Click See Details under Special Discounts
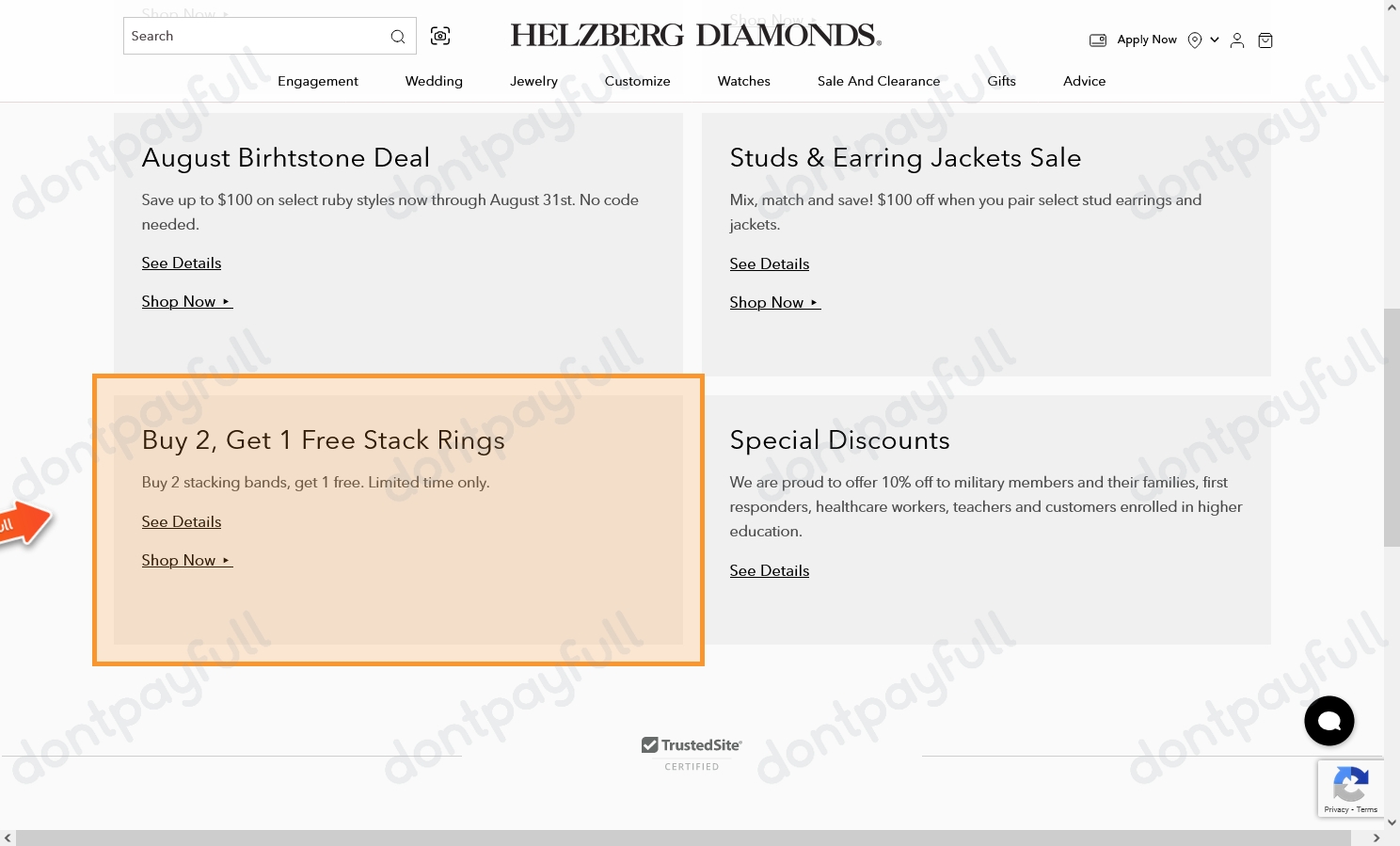1400x846 pixels. 769,570
